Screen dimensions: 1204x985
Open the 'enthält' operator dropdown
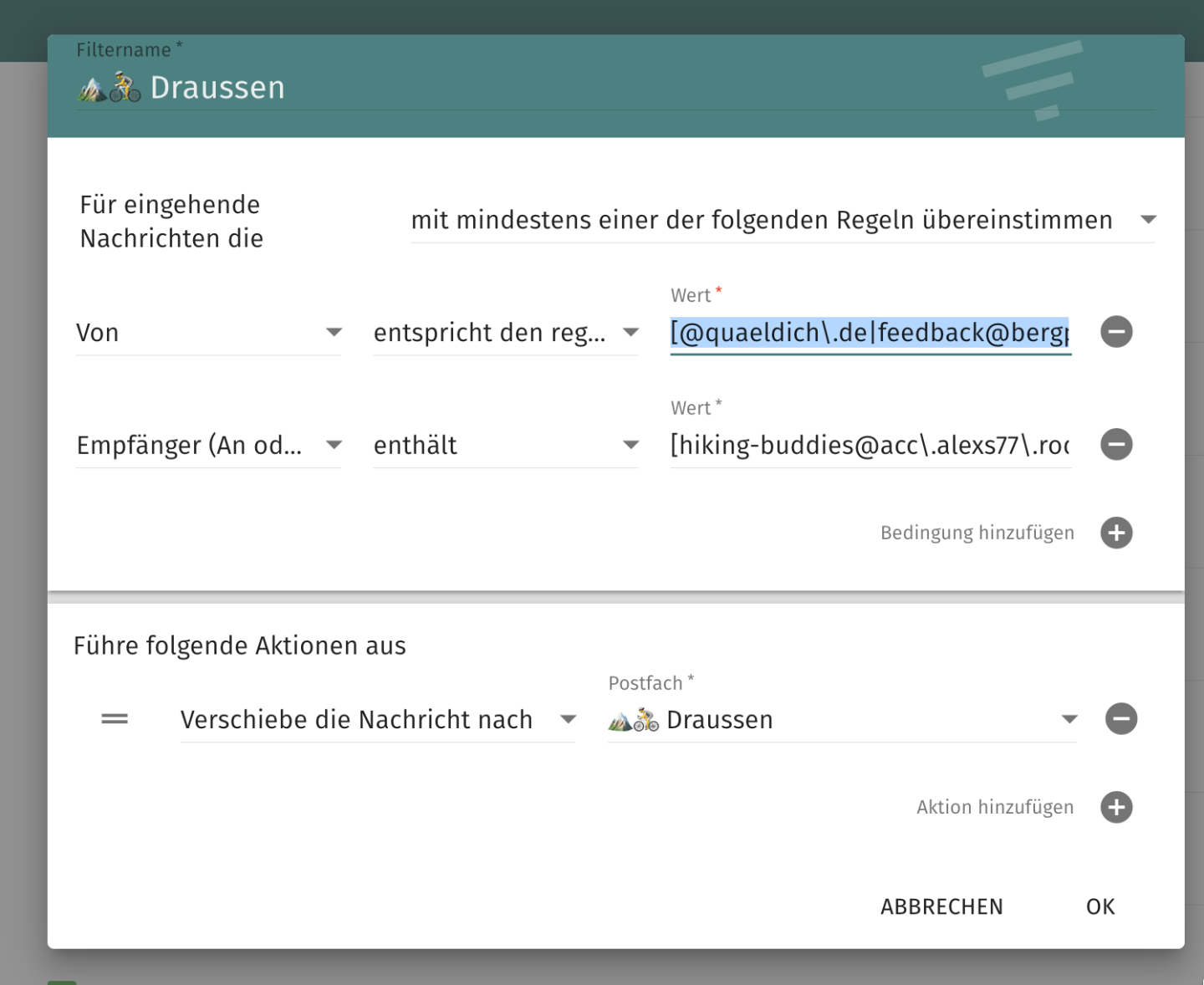pos(506,445)
